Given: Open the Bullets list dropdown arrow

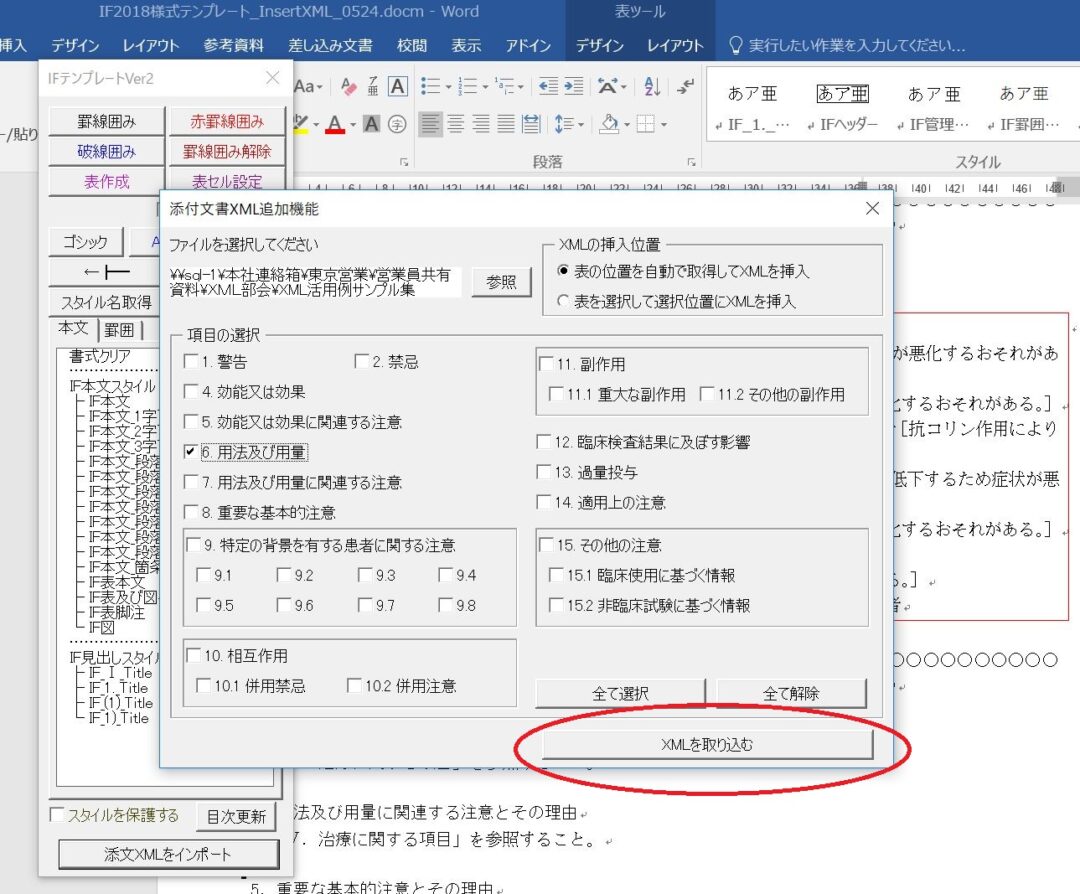Looking at the screenshot, I should click(x=448, y=87).
